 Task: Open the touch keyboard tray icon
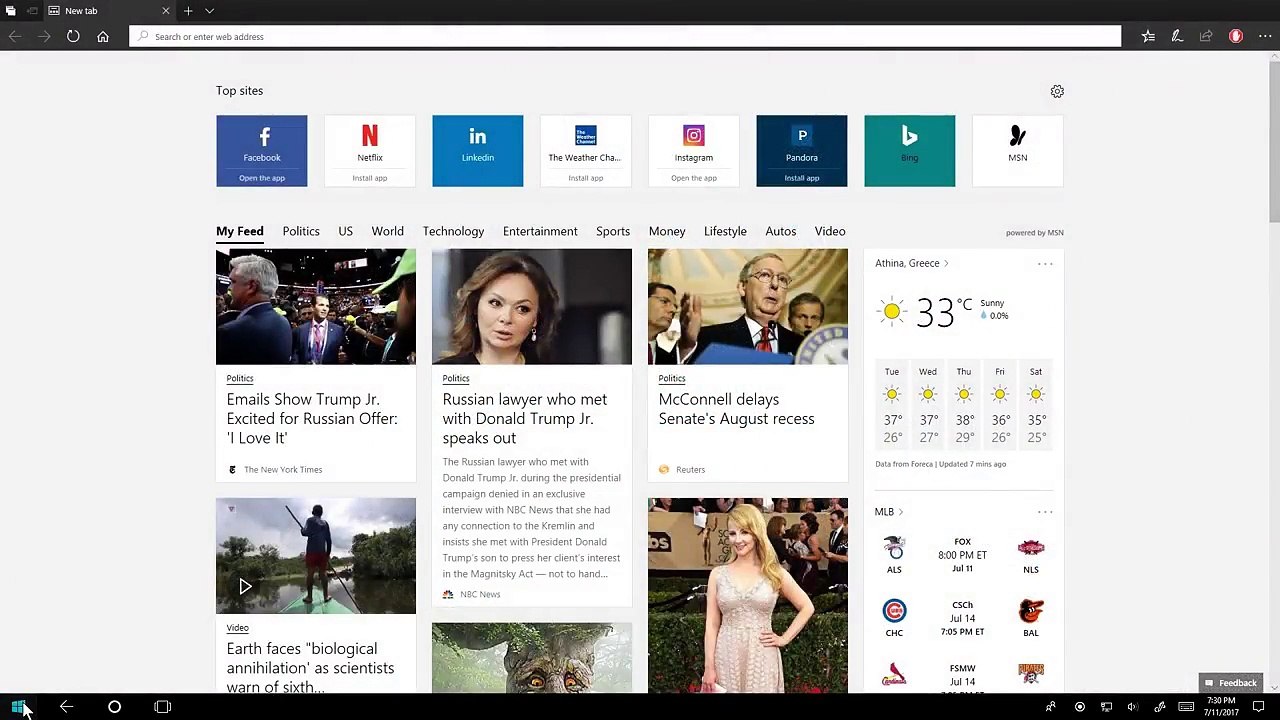click(x=1186, y=707)
